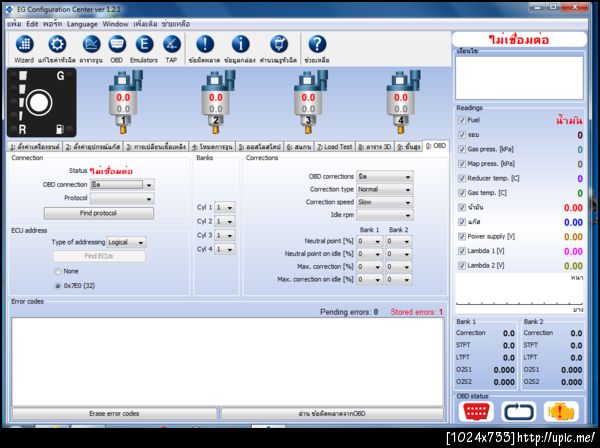Switch to tab 1 engine settings
Viewport: 600px width, 448px height.
tap(34, 147)
